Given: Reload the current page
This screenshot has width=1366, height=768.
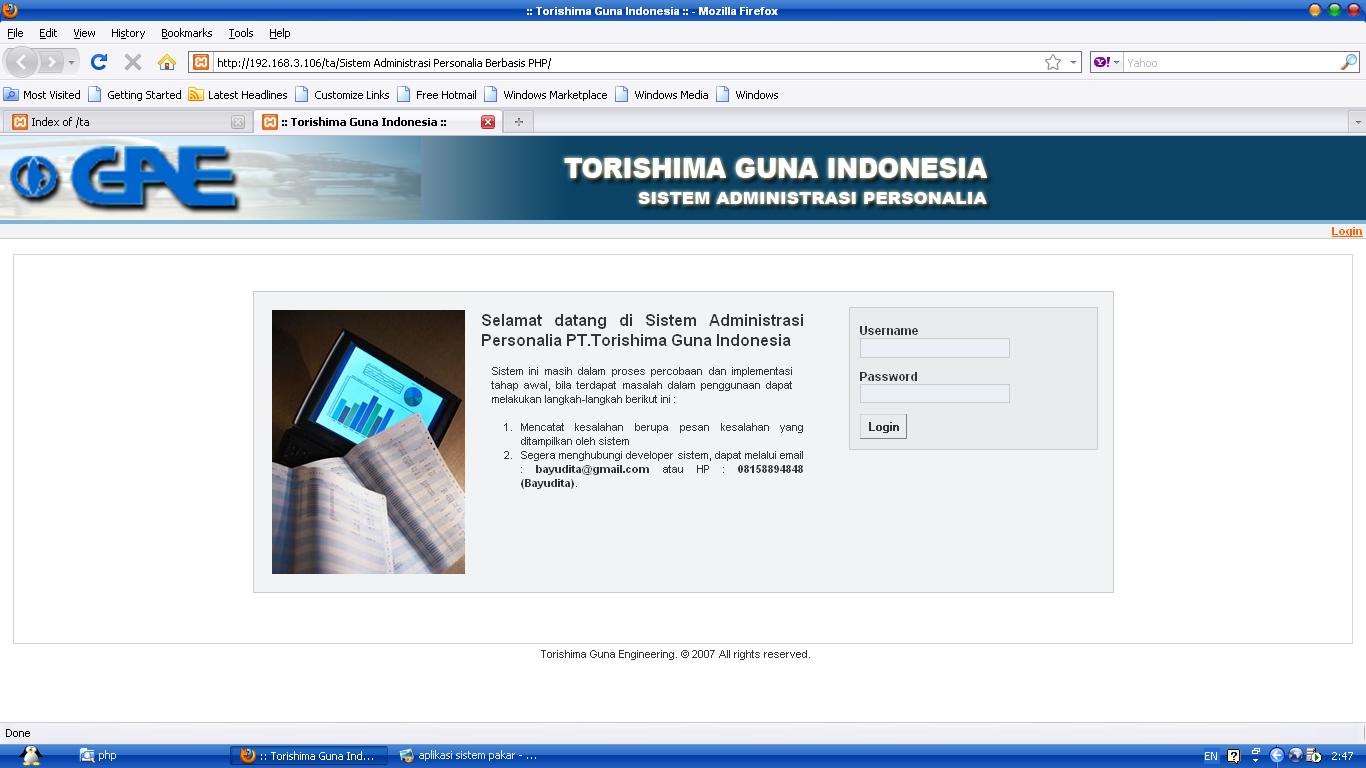Looking at the screenshot, I should (x=98, y=62).
